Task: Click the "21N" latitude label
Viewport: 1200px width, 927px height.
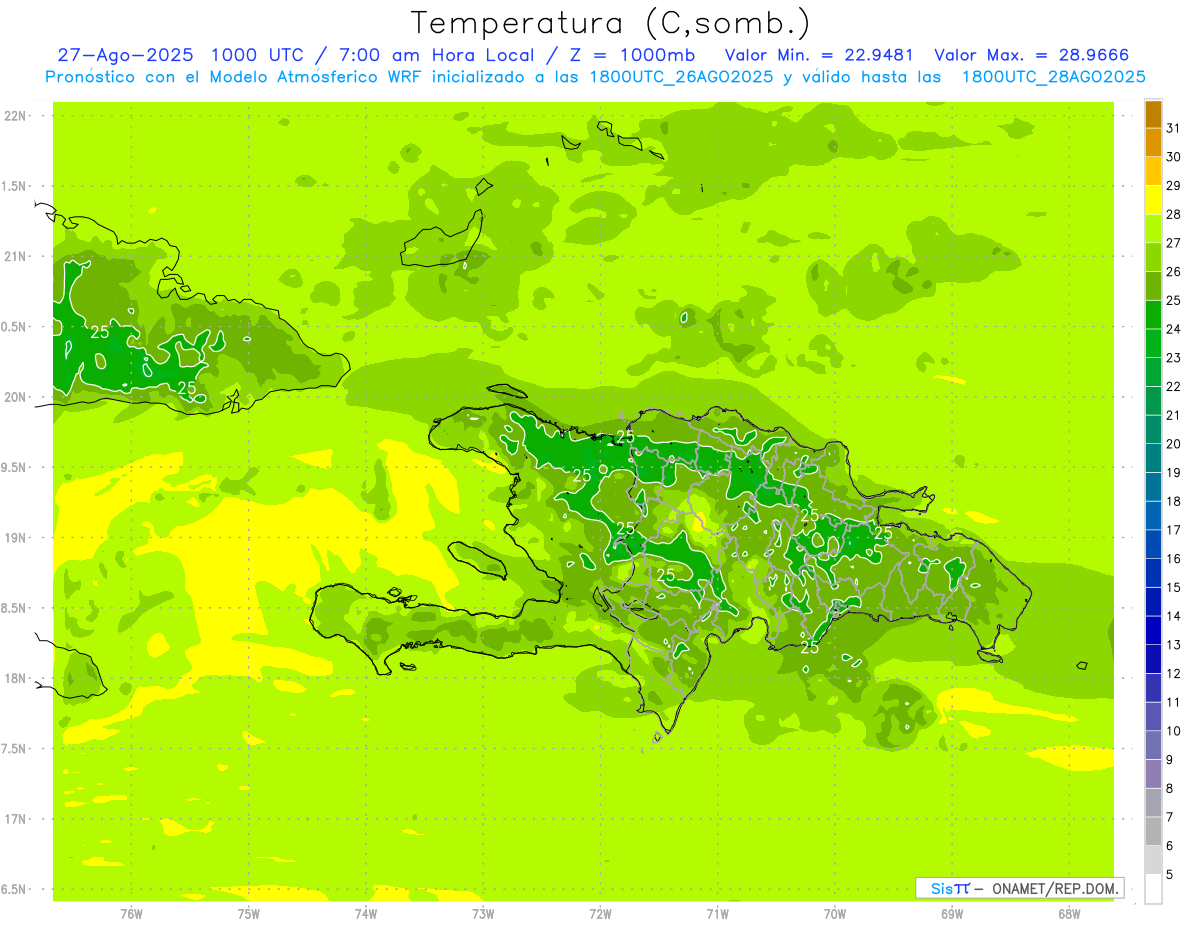Action: [x=15, y=257]
